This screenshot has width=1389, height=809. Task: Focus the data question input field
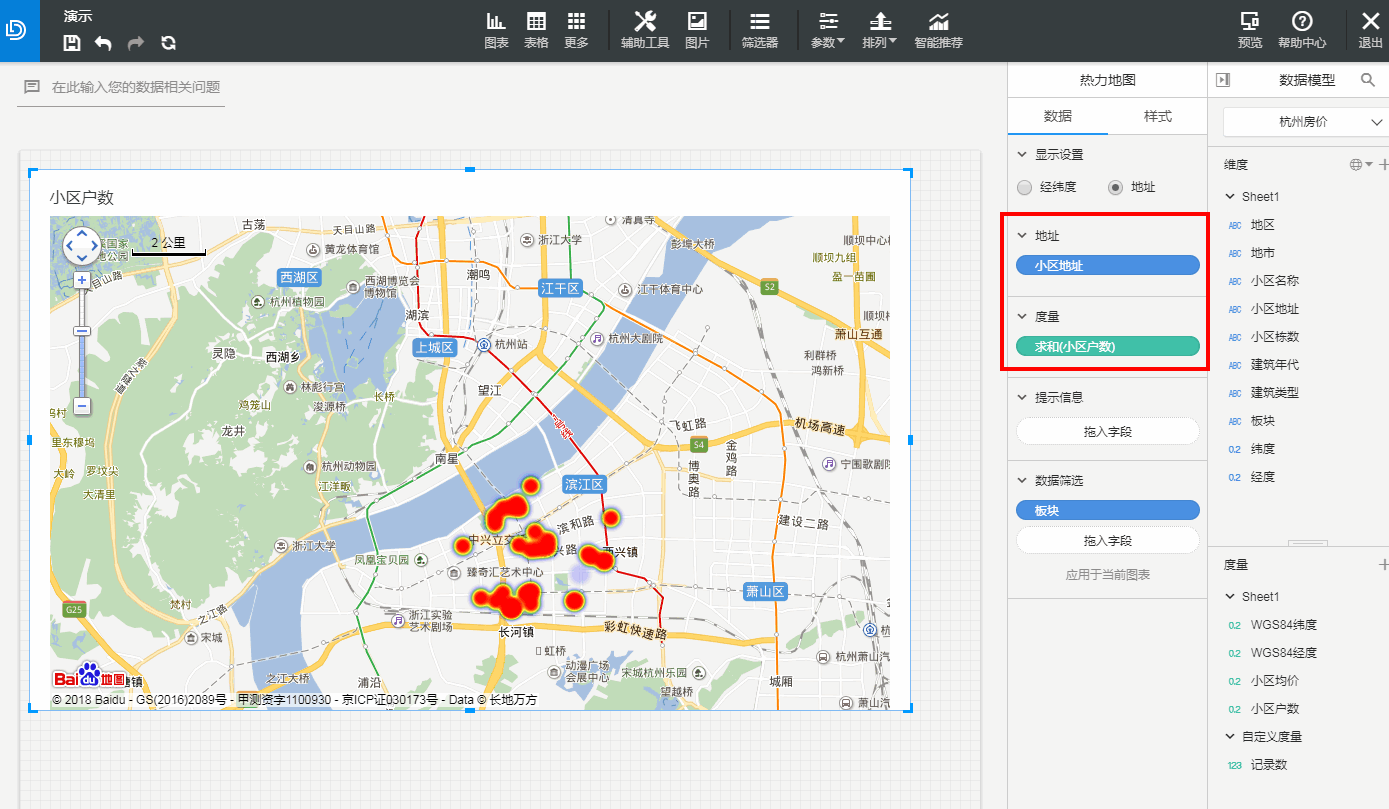(x=122, y=87)
